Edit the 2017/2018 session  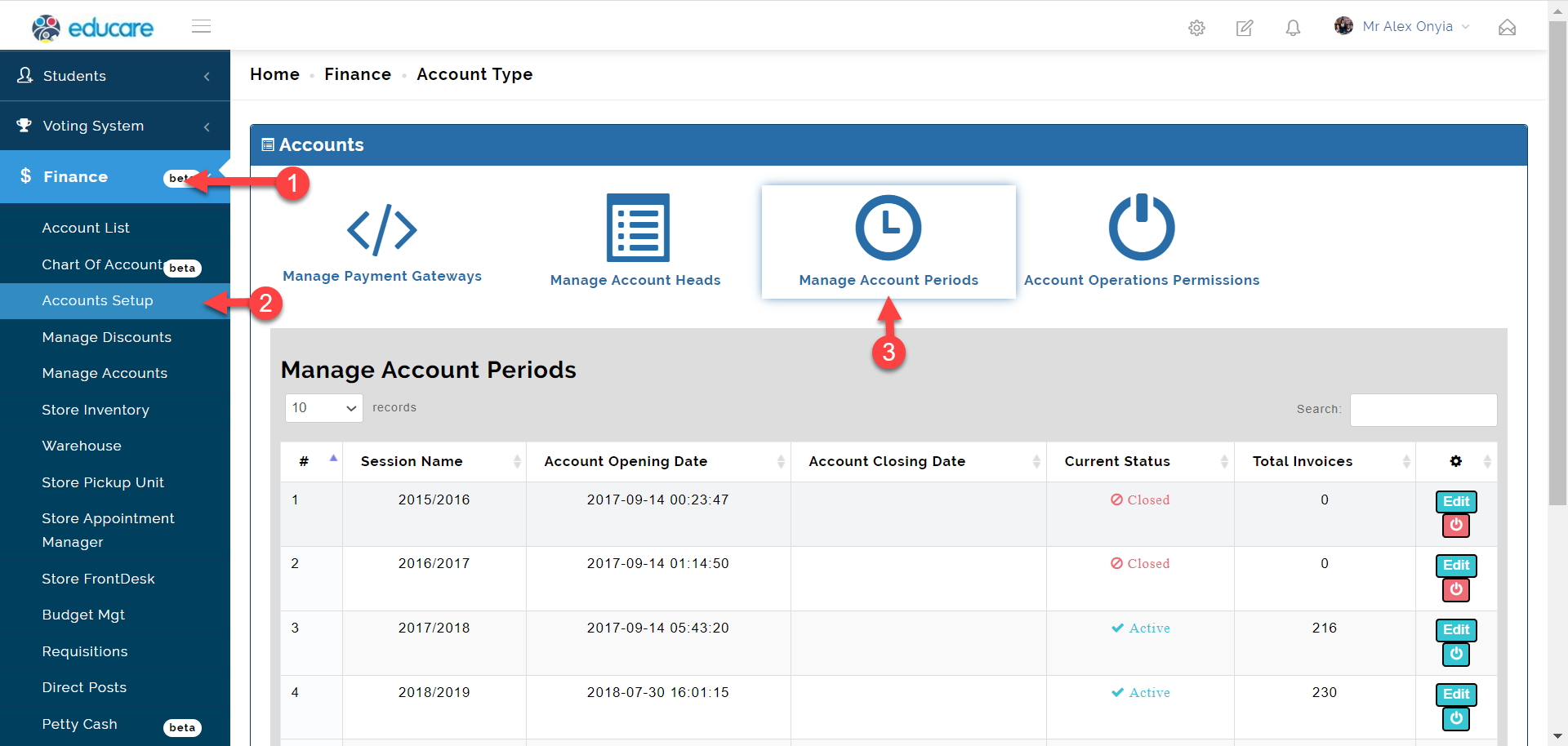pyautogui.click(x=1456, y=629)
